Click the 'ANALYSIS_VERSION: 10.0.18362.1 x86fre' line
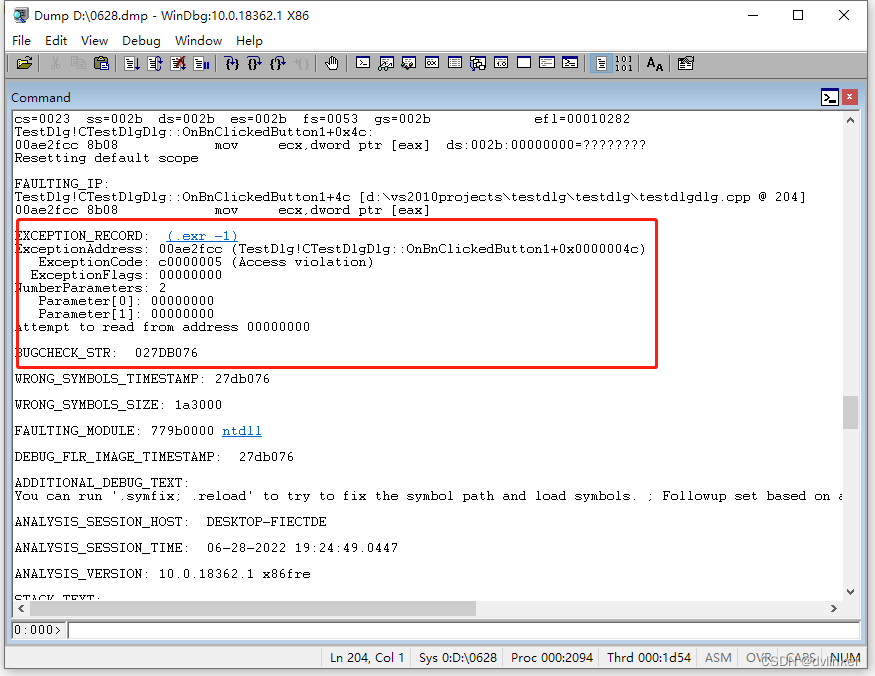This screenshot has height=676, width=875. pyautogui.click(x=162, y=574)
